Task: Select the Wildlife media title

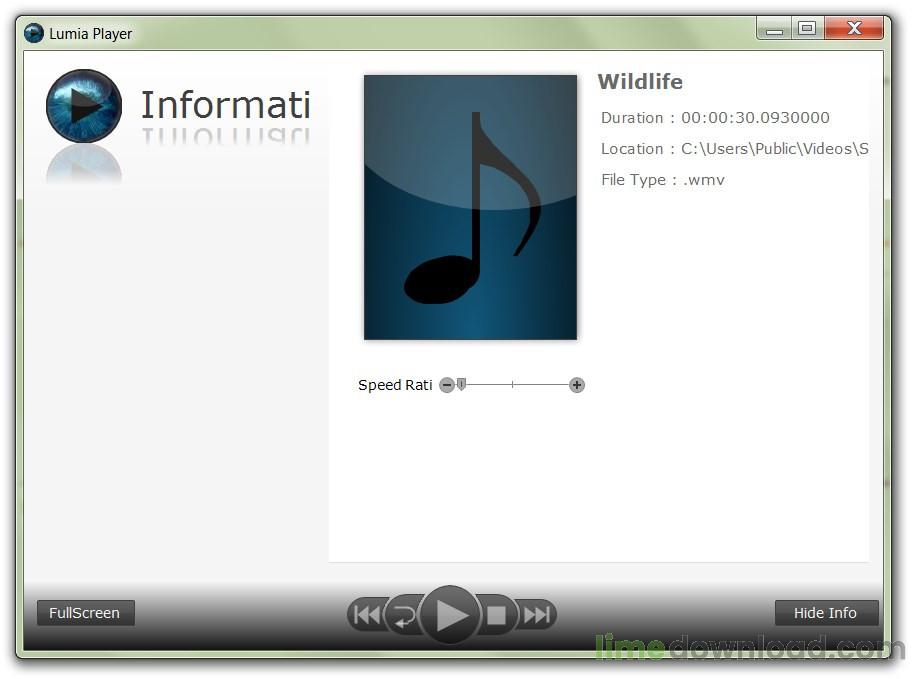Action: [x=640, y=82]
